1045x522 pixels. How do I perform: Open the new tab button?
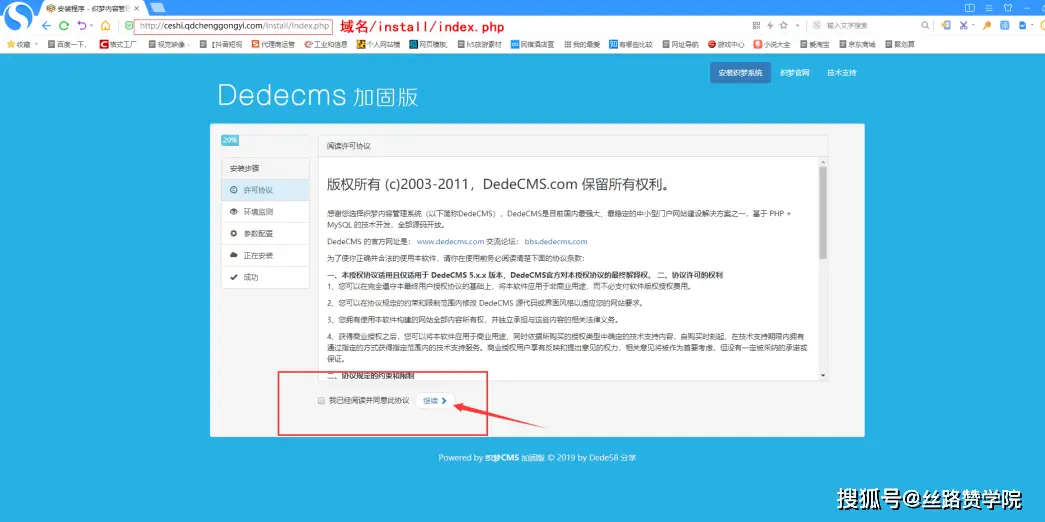click(158, 7)
